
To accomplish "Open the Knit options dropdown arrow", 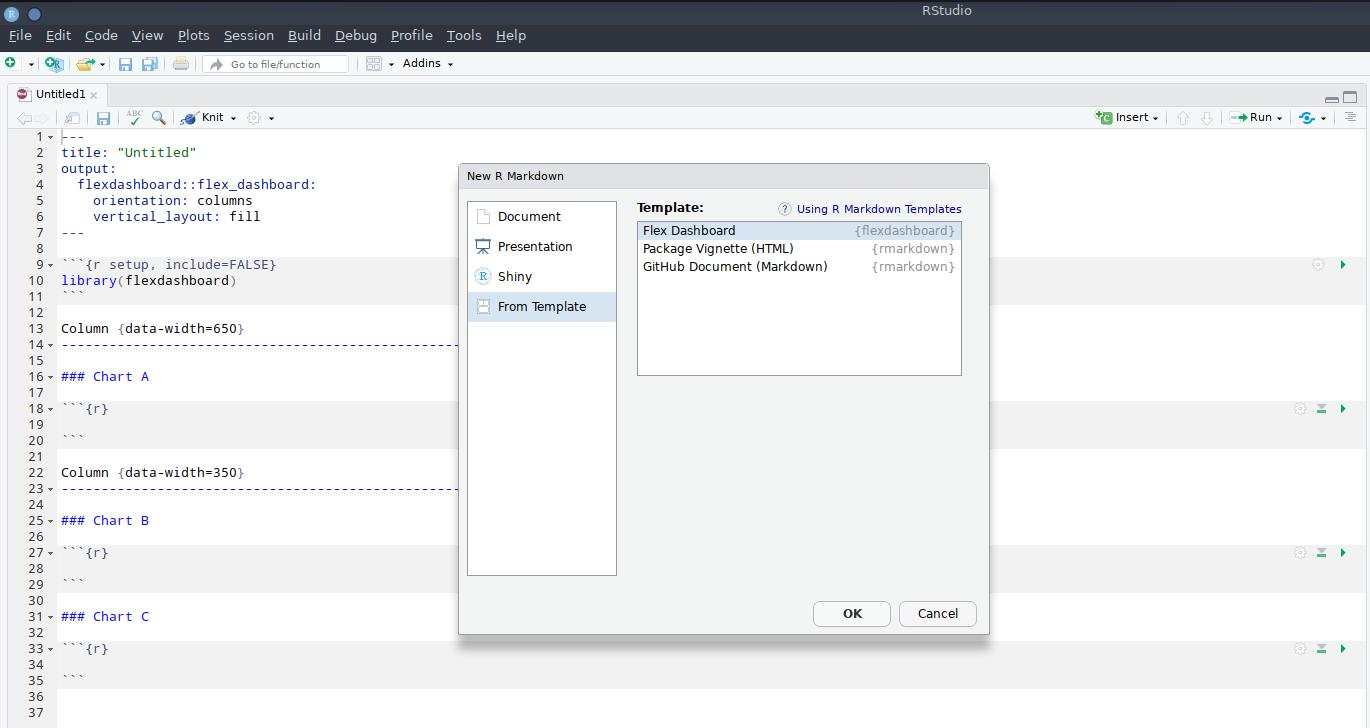I will pyautogui.click(x=233, y=118).
